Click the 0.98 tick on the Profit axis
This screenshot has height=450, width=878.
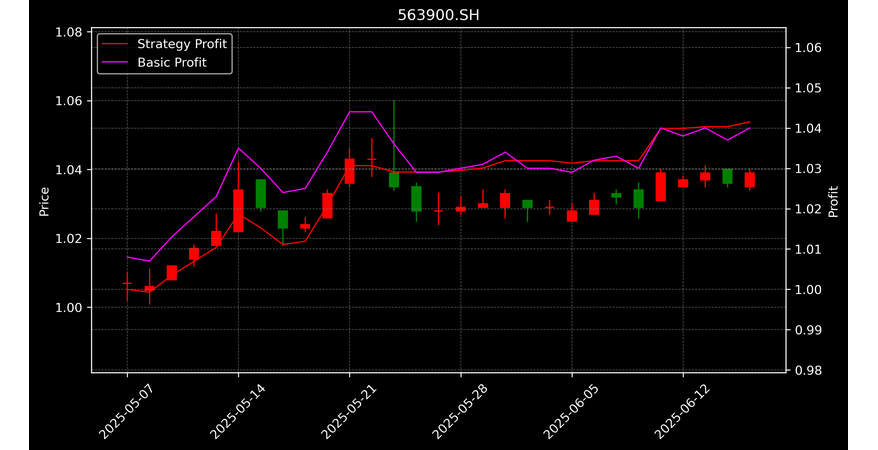[x=808, y=371]
